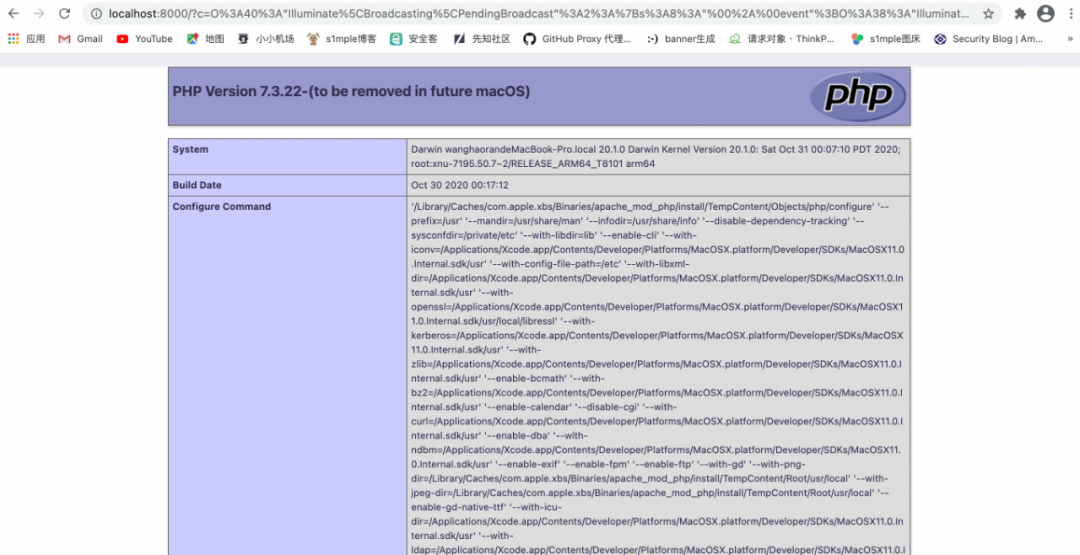Open the Security Blog bookmark
The width and height of the screenshot is (1080, 555).
[988, 39]
